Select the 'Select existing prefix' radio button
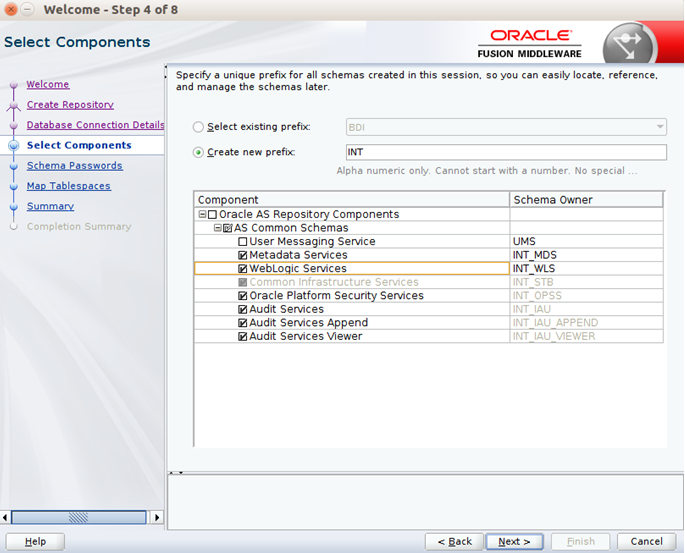This screenshot has width=685, height=553. point(198,127)
